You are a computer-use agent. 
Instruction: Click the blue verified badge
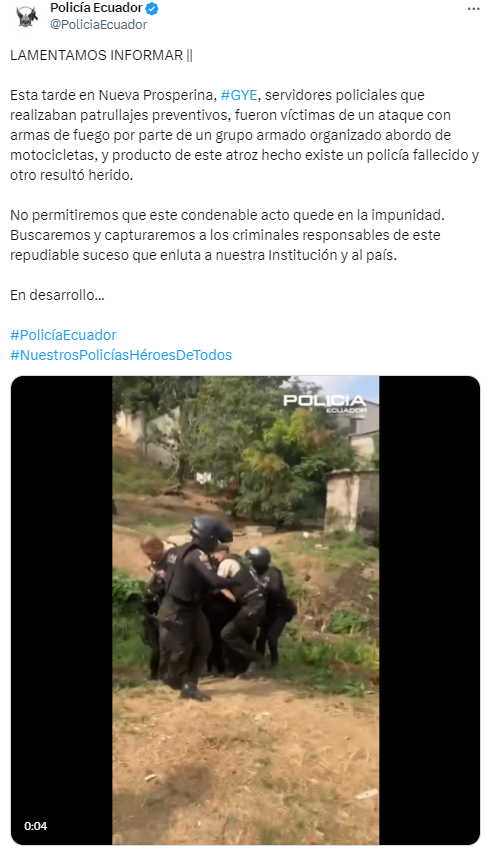pyautogui.click(x=153, y=8)
